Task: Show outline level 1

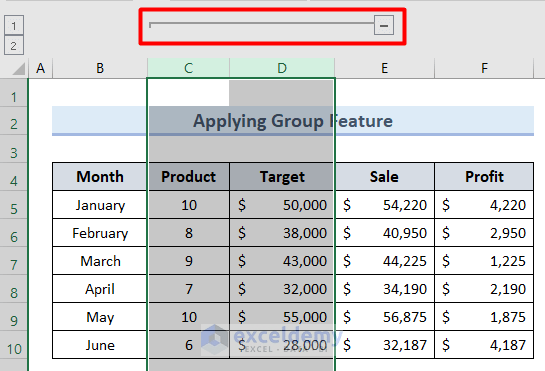Action: tap(14, 25)
